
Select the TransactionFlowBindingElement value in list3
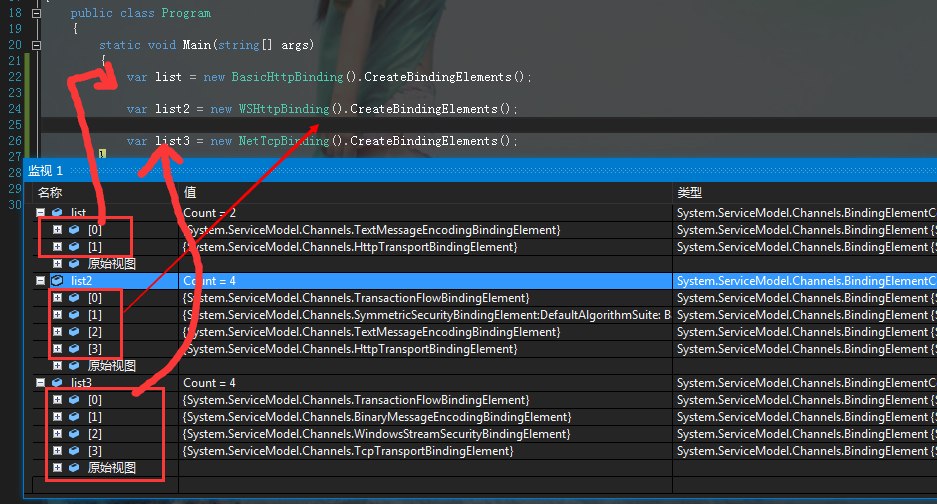point(356,399)
